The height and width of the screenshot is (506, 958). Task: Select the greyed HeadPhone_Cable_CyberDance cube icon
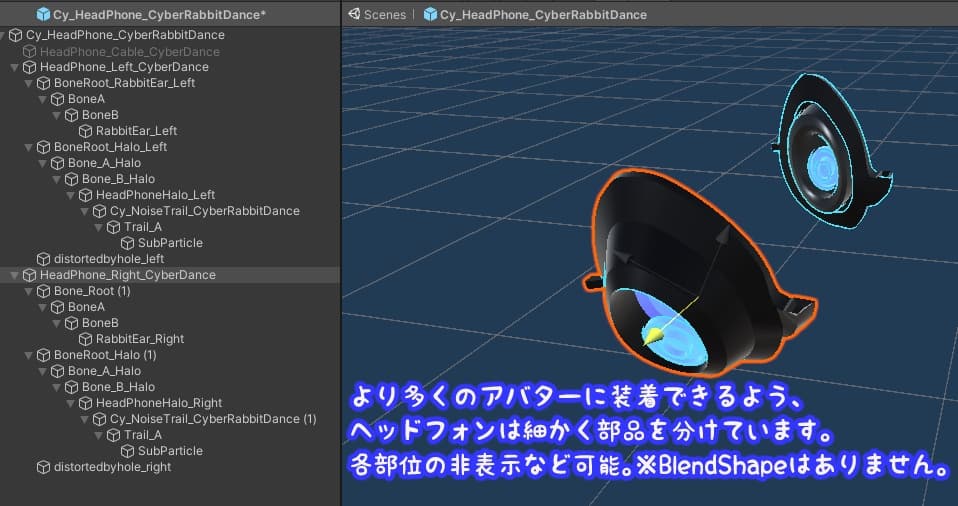(x=29, y=51)
